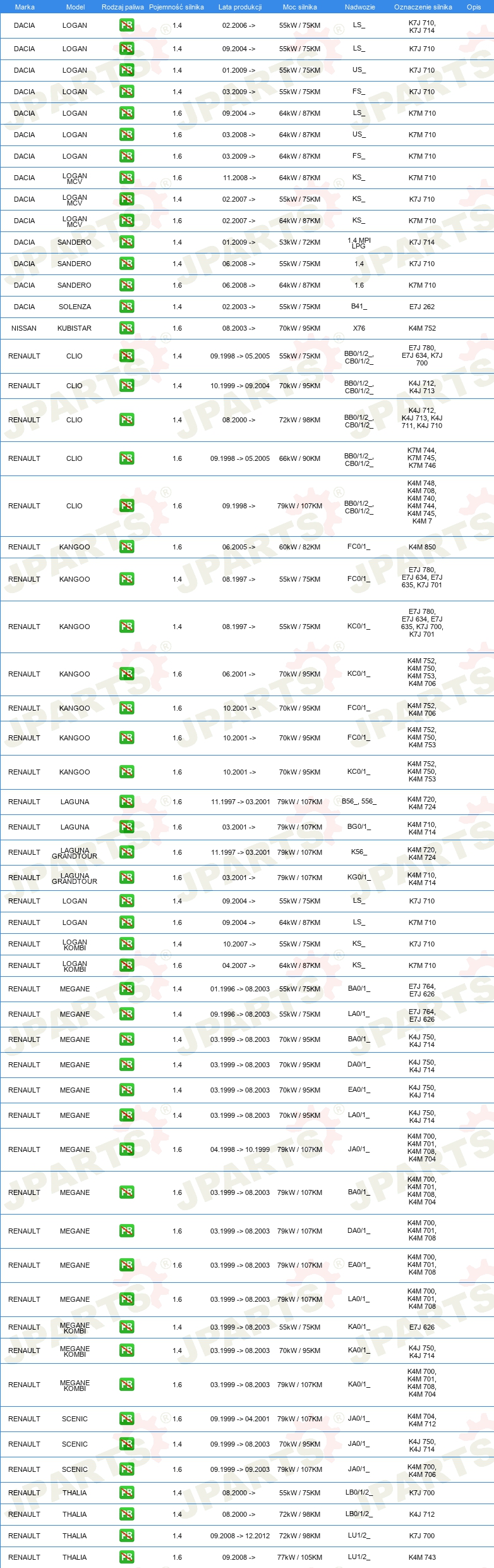Click the fuel icon in the Renault Logan Kombi 10.2007 row
This screenshot has height=1568, width=494.
point(126,943)
